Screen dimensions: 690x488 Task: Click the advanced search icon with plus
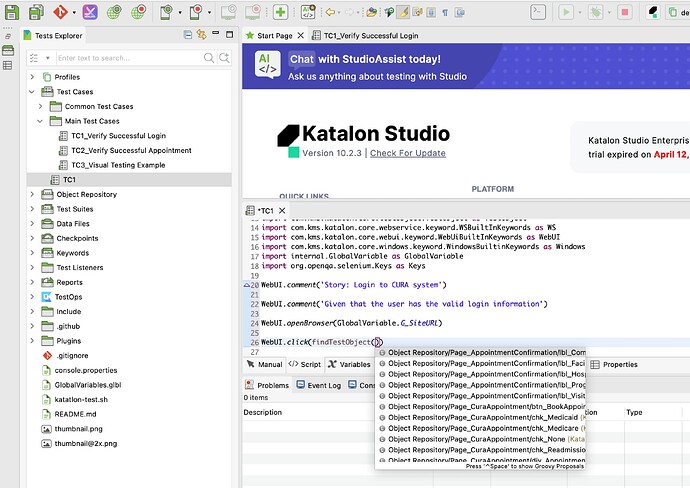(x=224, y=58)
